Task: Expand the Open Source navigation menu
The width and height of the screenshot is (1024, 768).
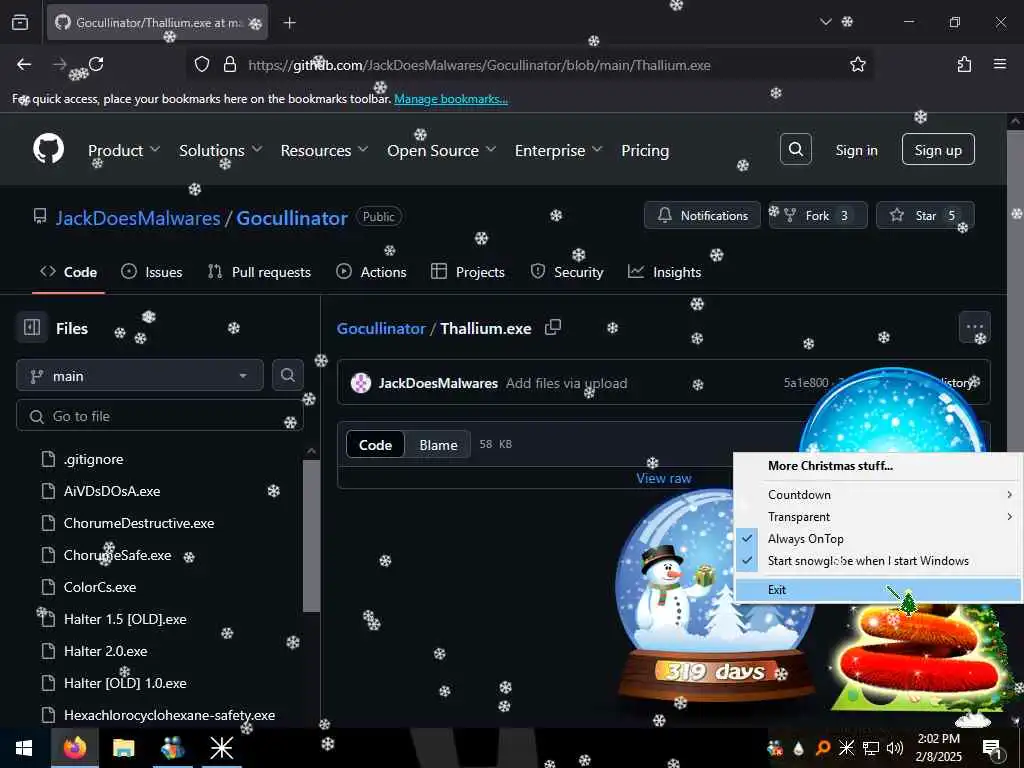Action: tap(441, 150)
